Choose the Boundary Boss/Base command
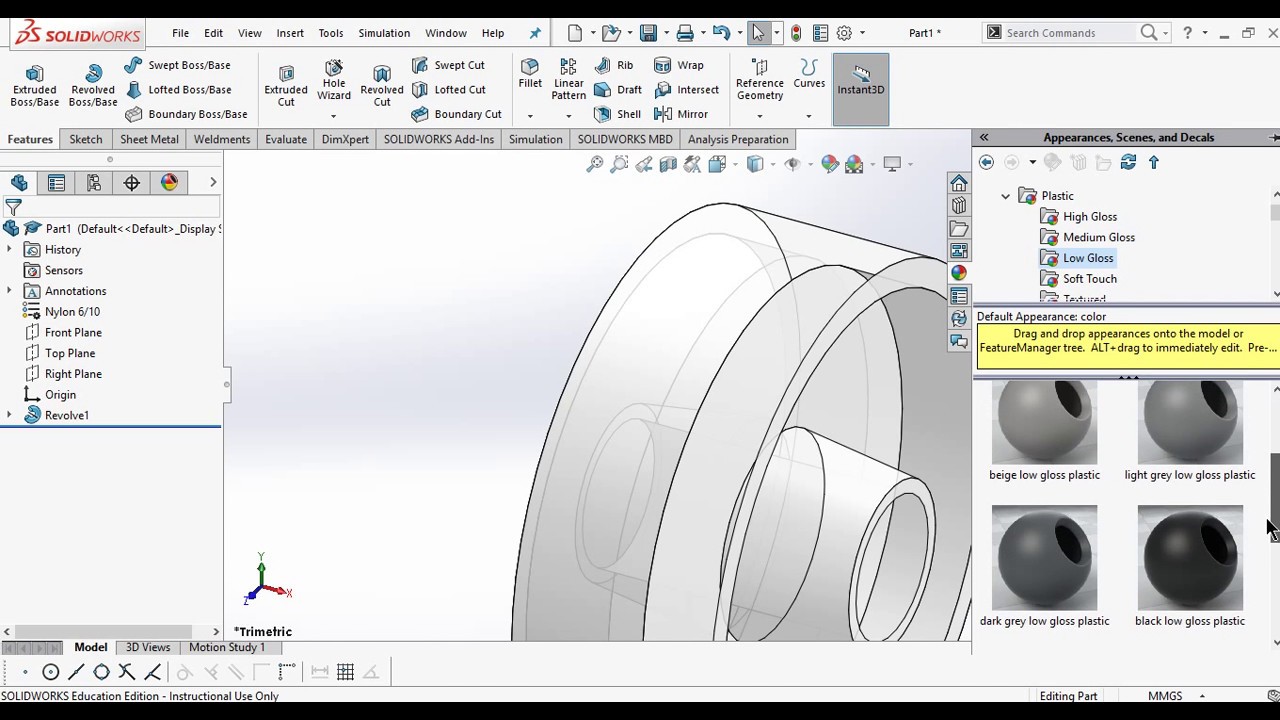The image size is (1280, 720). tap(186, 114)
